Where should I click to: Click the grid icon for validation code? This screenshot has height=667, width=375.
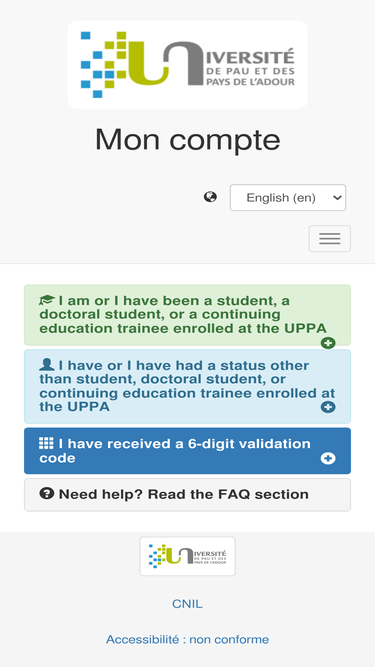46,443
